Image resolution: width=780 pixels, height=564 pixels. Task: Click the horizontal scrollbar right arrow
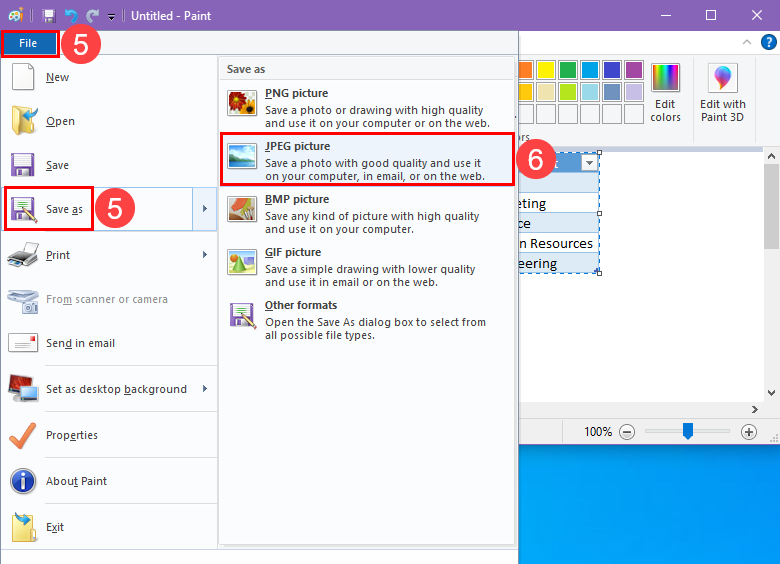point(755,409)
